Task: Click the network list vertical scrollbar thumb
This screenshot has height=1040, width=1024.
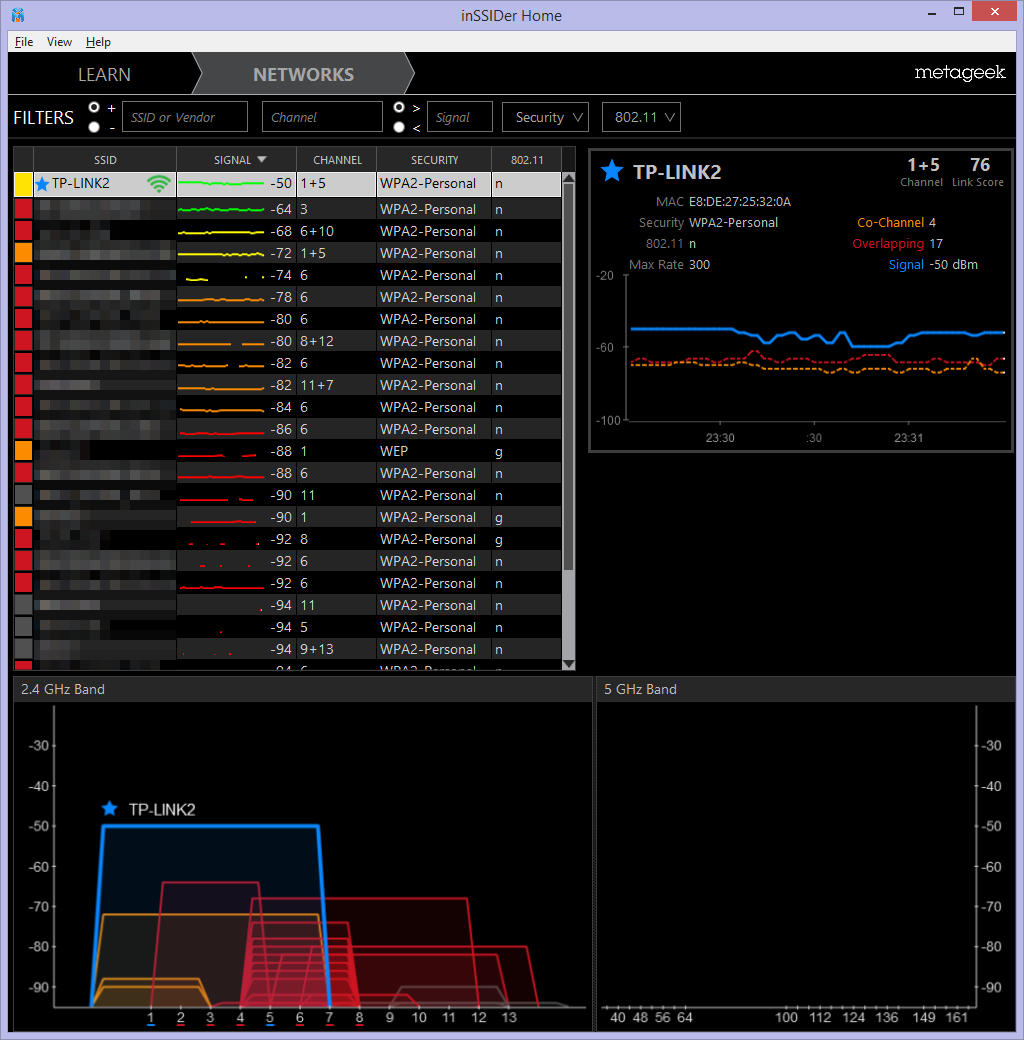Action: (568, 377)
